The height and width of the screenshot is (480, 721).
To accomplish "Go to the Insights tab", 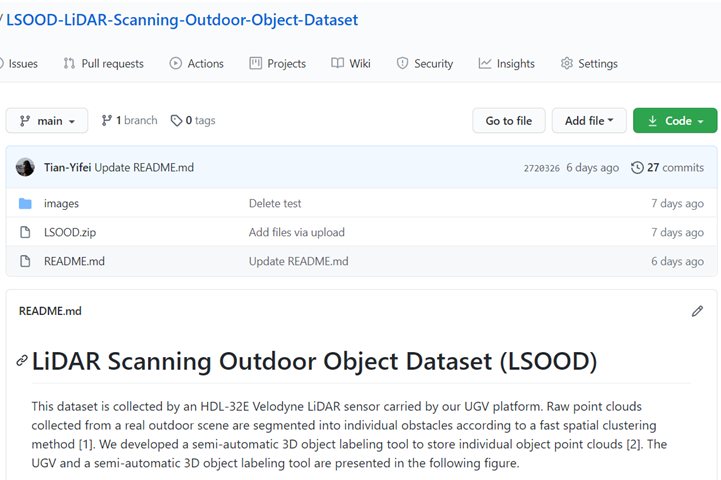I will [x=506, y=63].
